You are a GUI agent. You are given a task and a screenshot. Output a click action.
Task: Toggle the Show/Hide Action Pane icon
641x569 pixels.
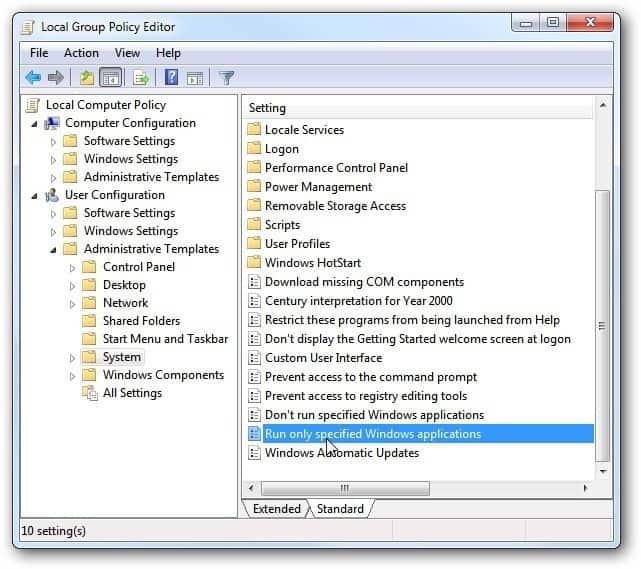point(195,78)
